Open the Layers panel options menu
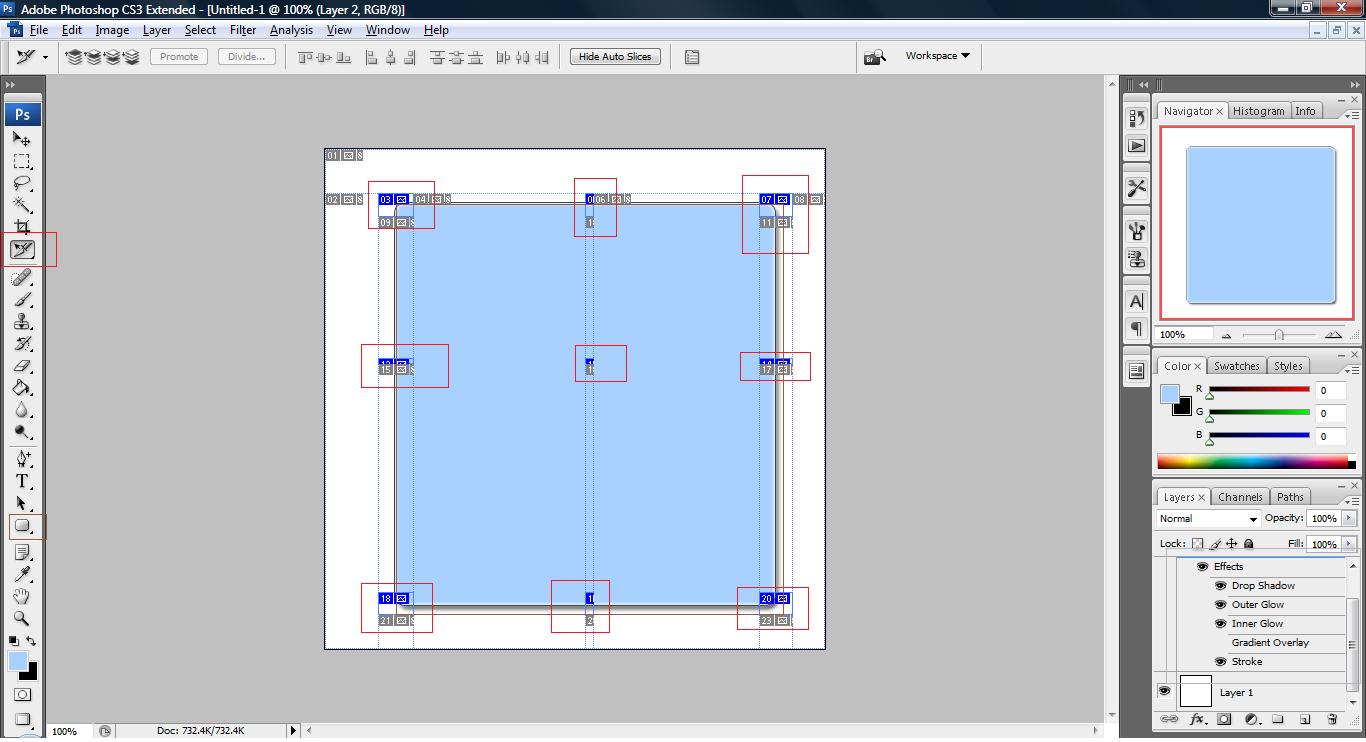This screenshot has width=1366, height=742. [1353, 502]
